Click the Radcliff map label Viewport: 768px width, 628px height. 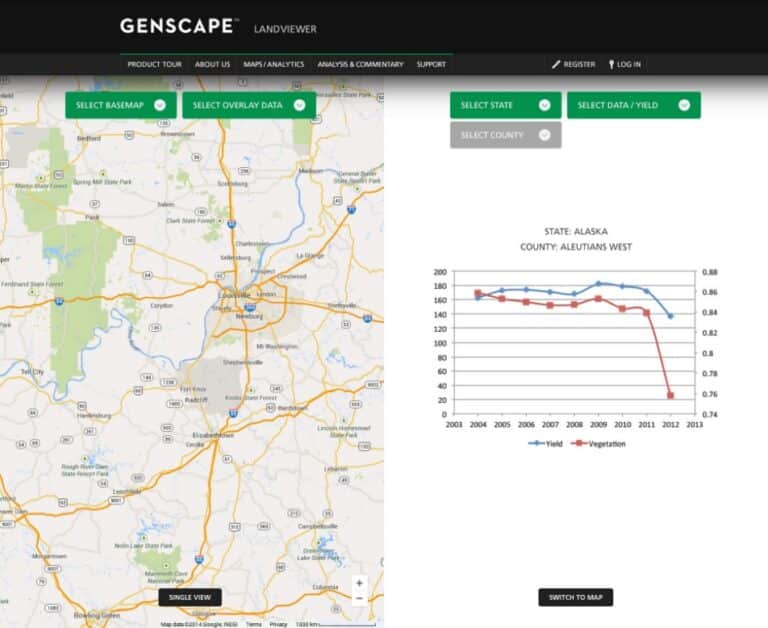tap(196, 400)
